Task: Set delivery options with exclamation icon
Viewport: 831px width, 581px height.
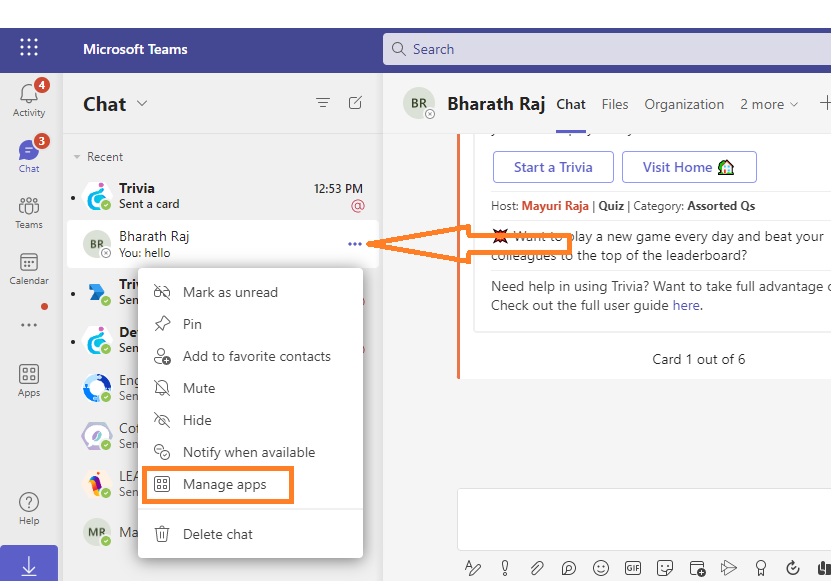Action: pos(505,568)
